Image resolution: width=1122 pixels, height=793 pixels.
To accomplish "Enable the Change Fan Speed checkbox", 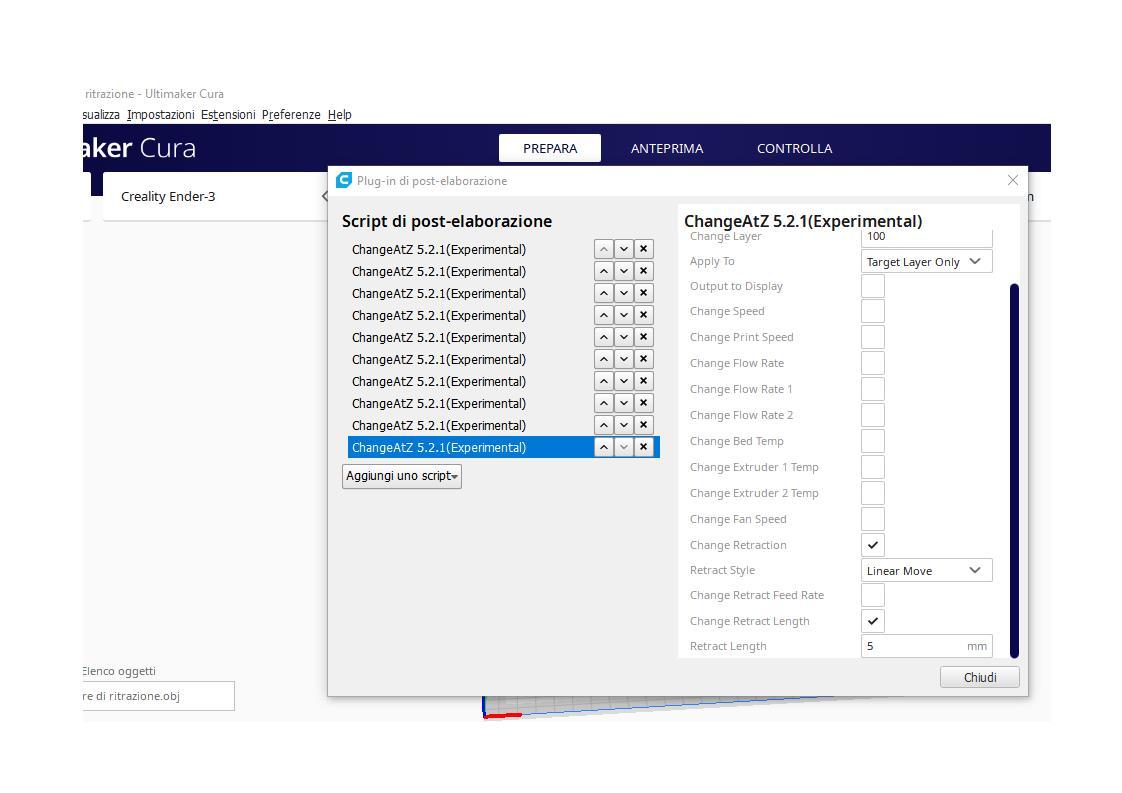I will coord(873,519).
